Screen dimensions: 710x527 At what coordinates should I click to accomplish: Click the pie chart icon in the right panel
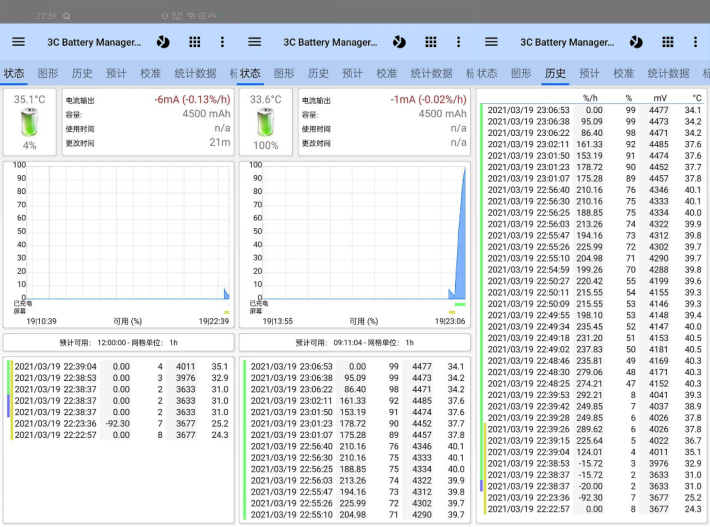tap(636, 42)
